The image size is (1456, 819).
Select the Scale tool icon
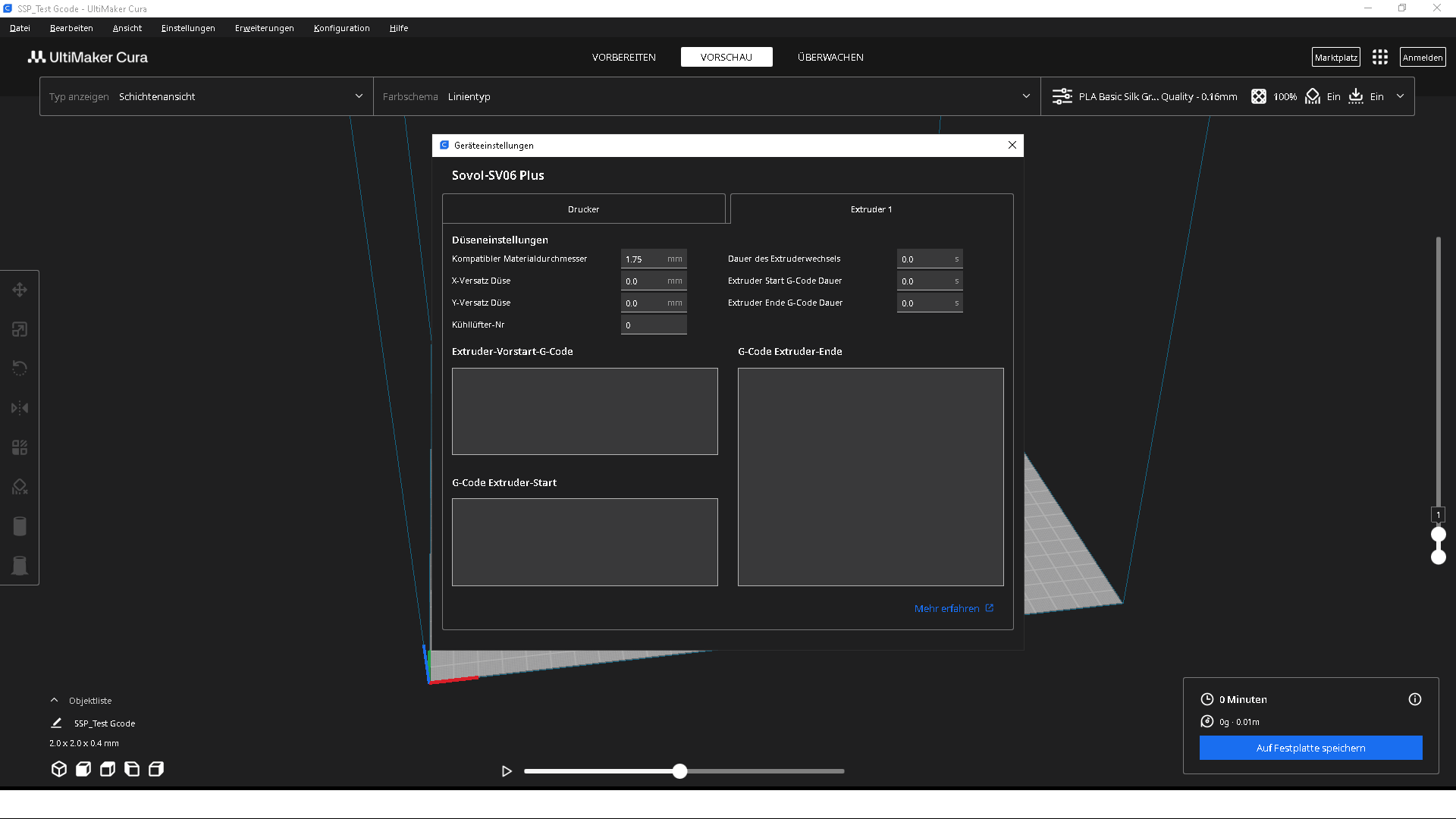pyautogui.click(x=20, y=329)
